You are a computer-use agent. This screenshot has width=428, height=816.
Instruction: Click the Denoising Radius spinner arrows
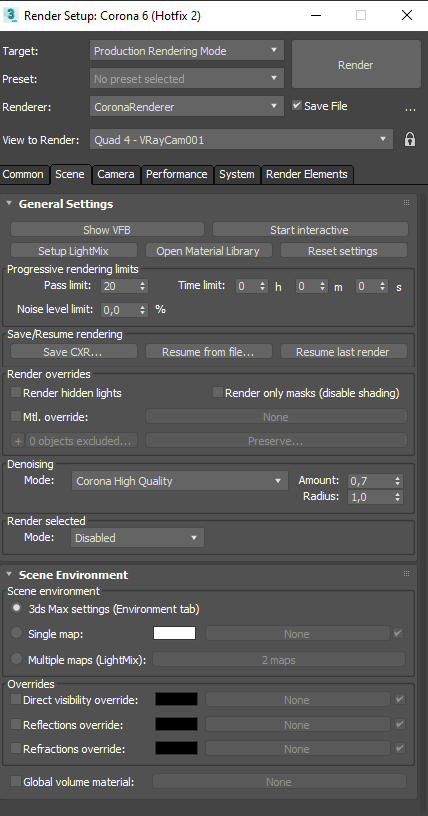pos(398,497)
